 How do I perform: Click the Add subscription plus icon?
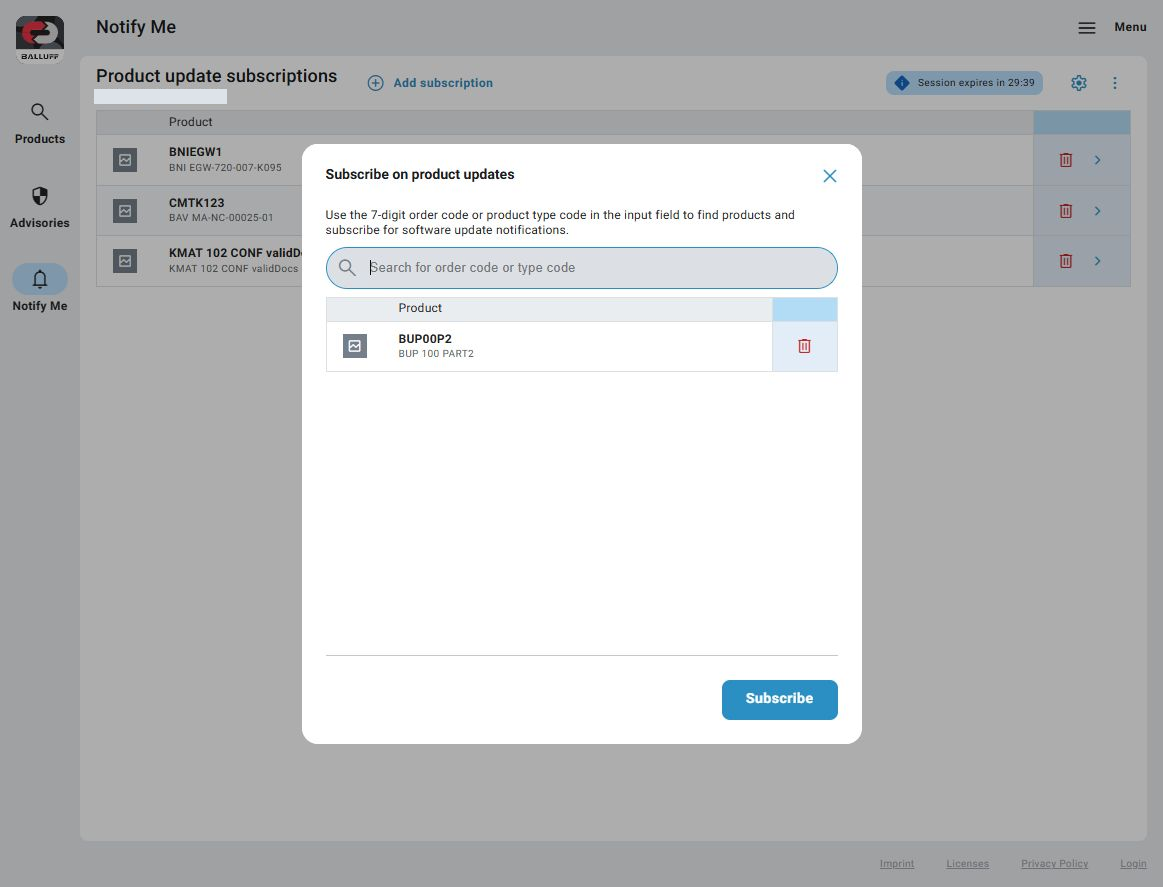(x=375, y=83)
